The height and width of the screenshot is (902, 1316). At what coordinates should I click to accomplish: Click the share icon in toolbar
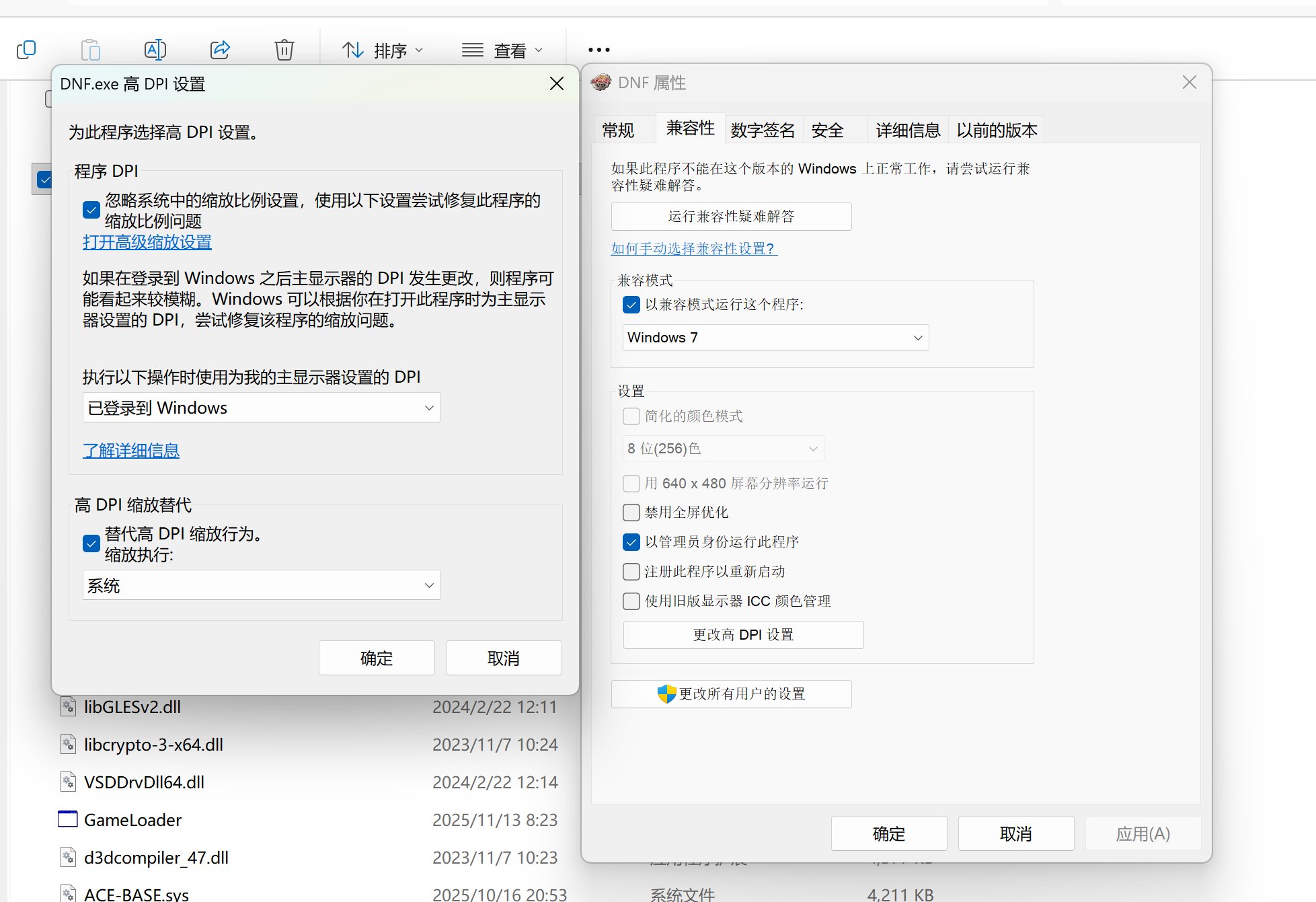(220, 50)
